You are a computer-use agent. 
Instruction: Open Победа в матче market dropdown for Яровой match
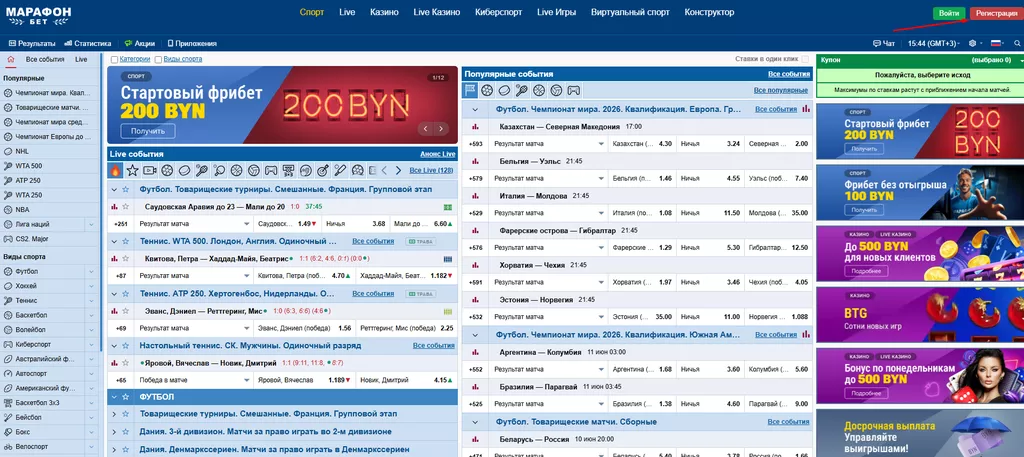245,380
